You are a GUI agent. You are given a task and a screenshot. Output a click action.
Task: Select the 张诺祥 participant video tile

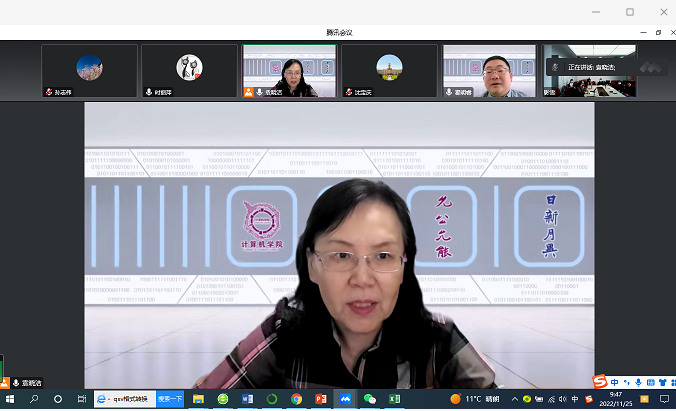coord(89,70)
